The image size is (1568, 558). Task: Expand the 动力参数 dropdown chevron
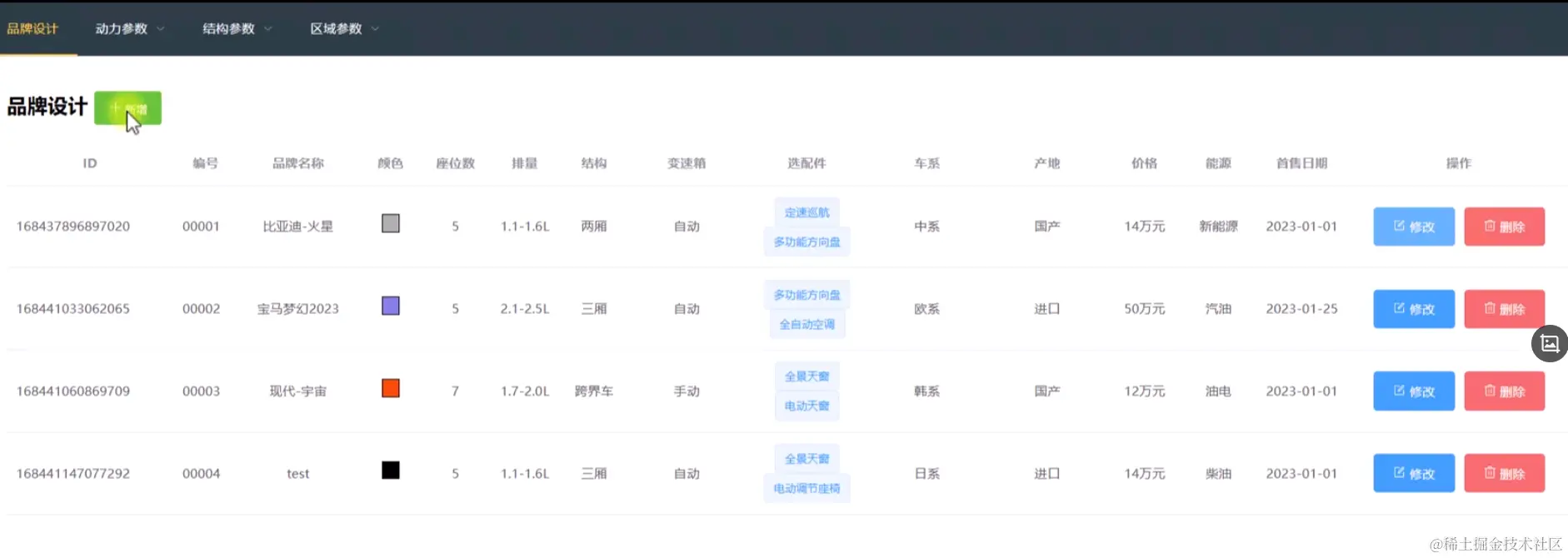tap(161, 29)
